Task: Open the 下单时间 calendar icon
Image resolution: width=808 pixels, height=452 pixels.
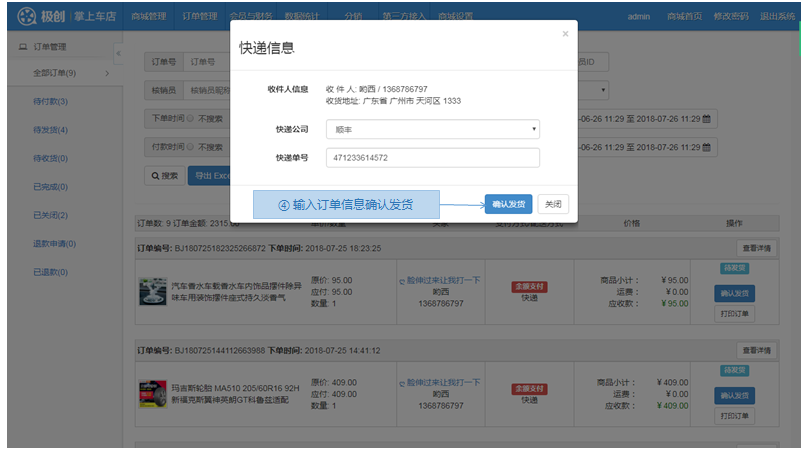Action: coord(706,119)
